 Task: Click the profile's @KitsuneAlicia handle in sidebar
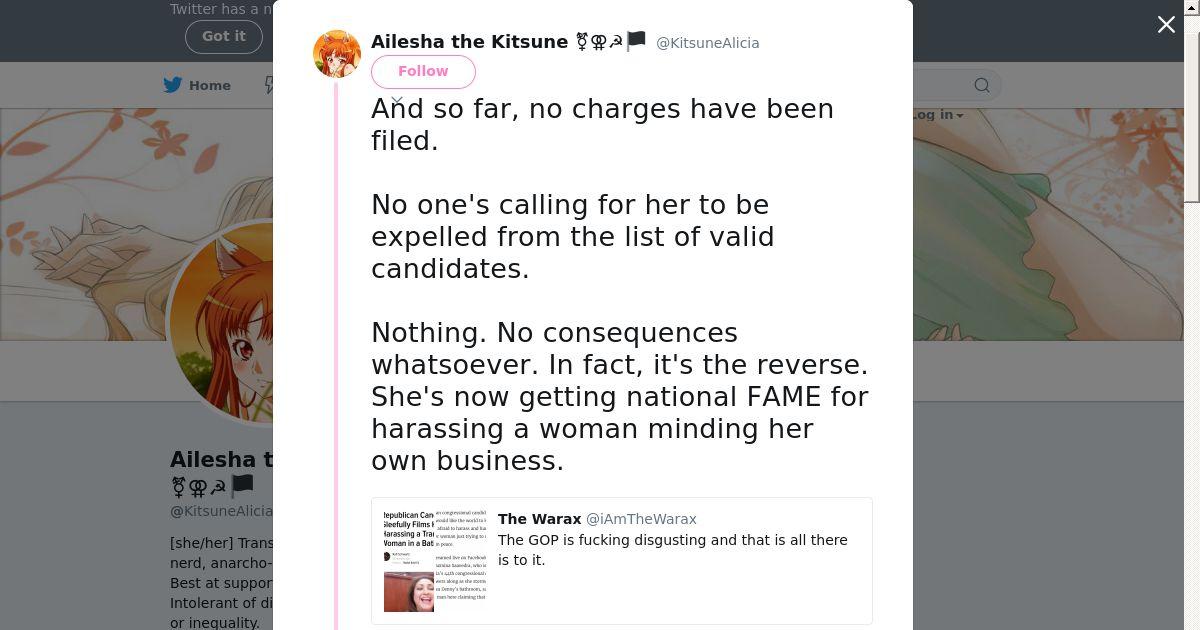pos(221,511)
